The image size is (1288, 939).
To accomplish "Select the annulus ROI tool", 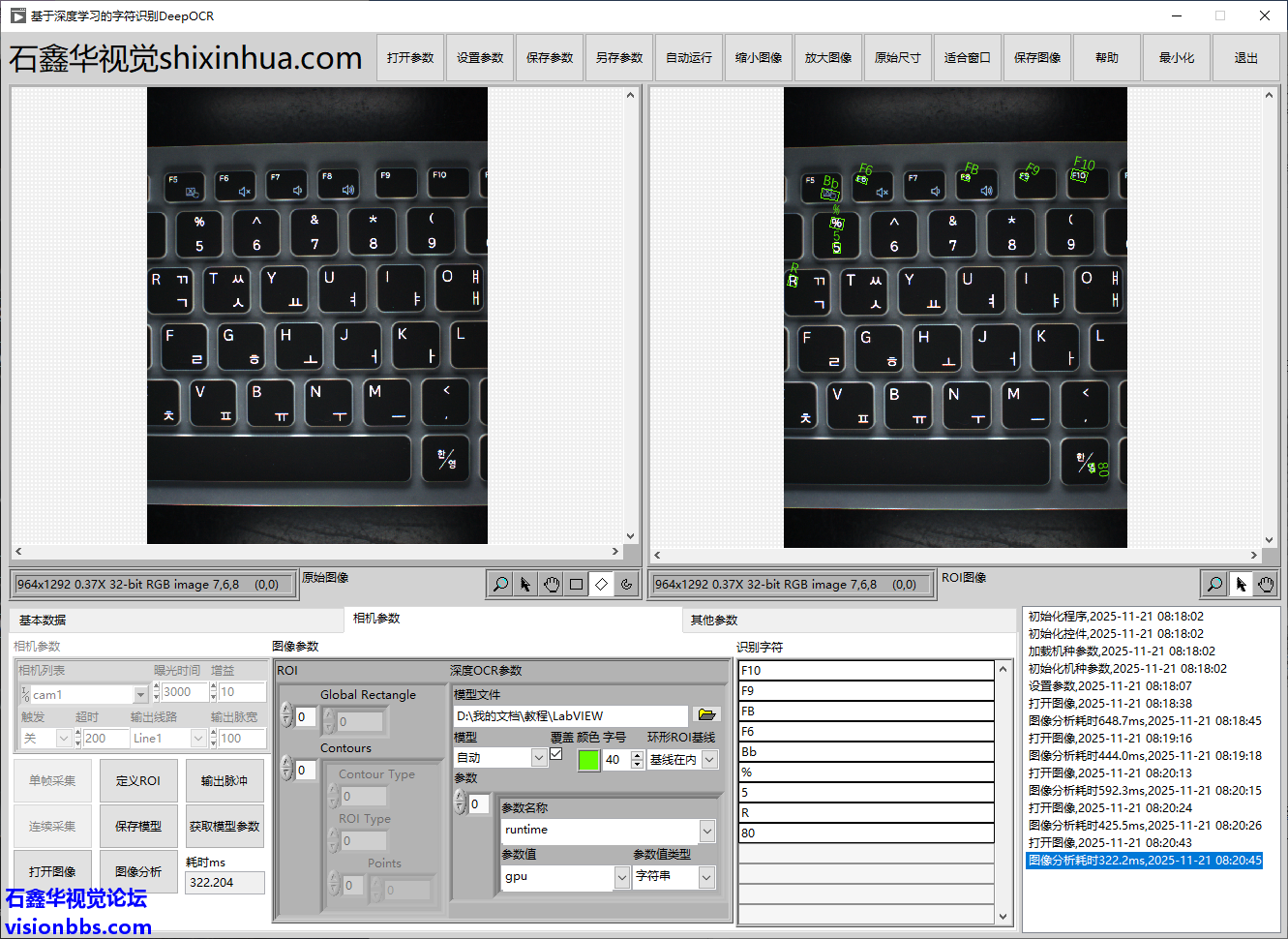I will tap(626, 584).
